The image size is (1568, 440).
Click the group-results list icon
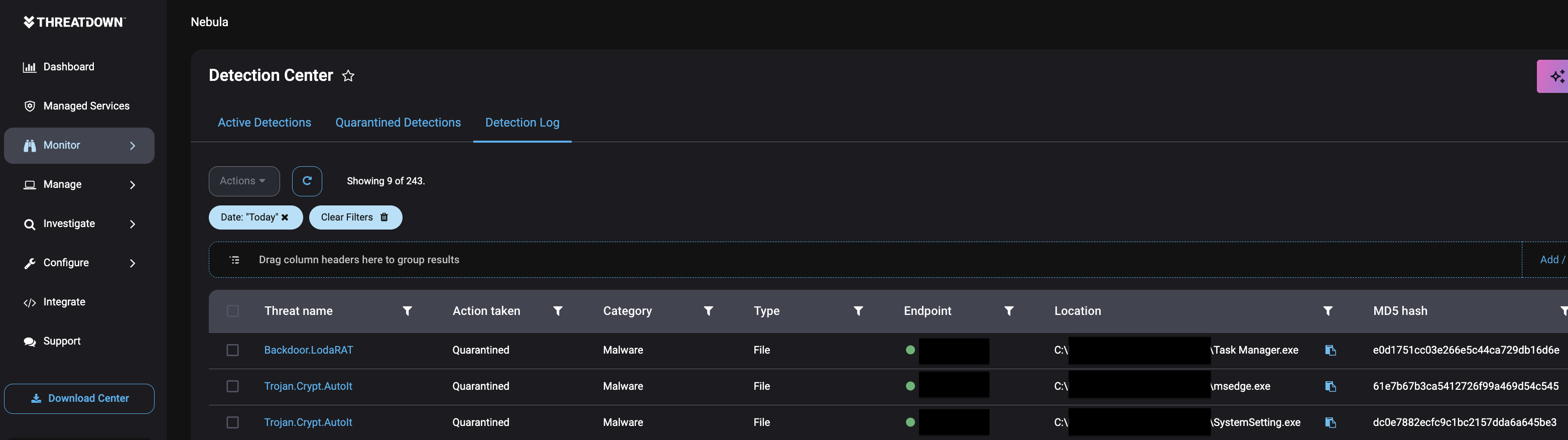[234, 260]
